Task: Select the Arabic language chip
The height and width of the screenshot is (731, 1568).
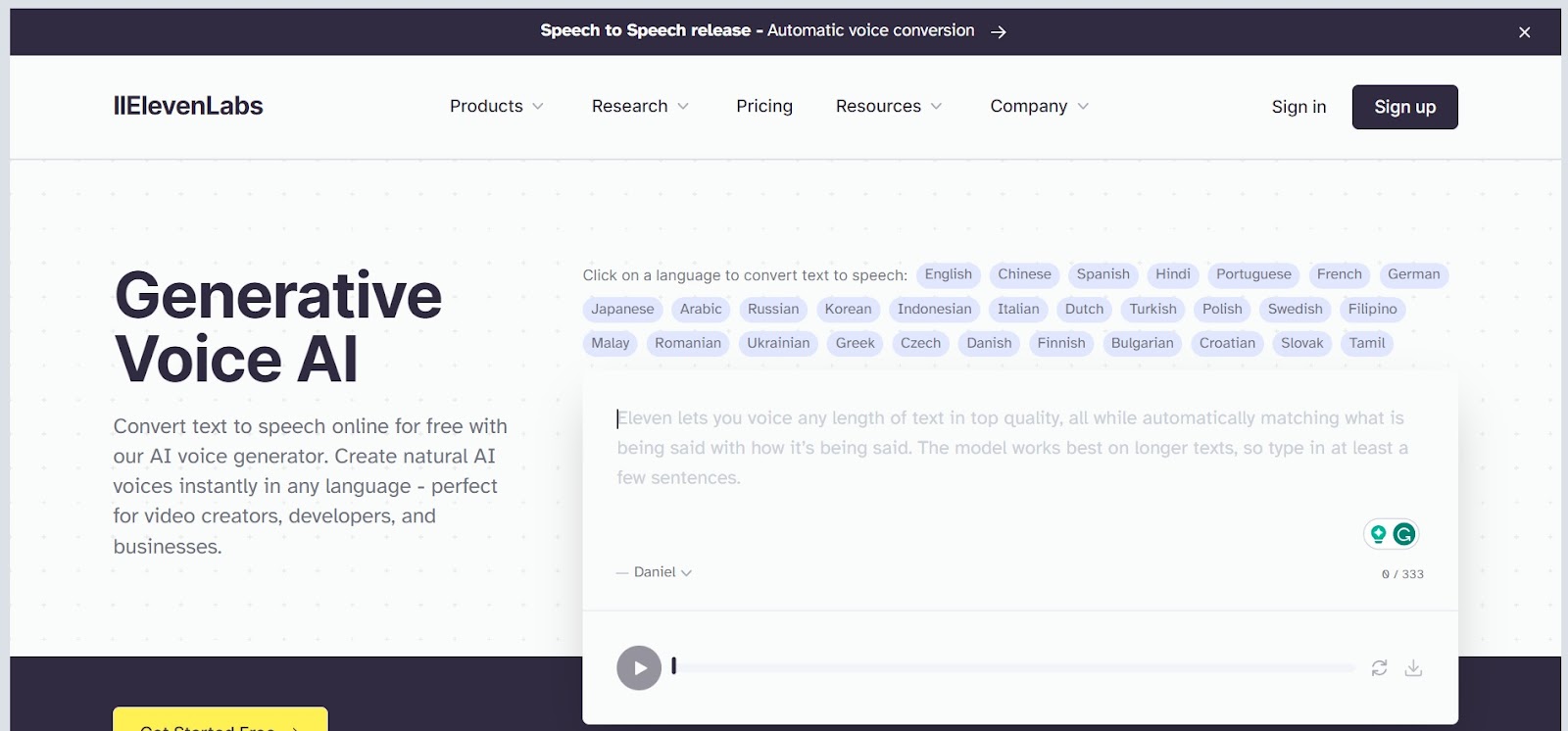Action: 701,310
